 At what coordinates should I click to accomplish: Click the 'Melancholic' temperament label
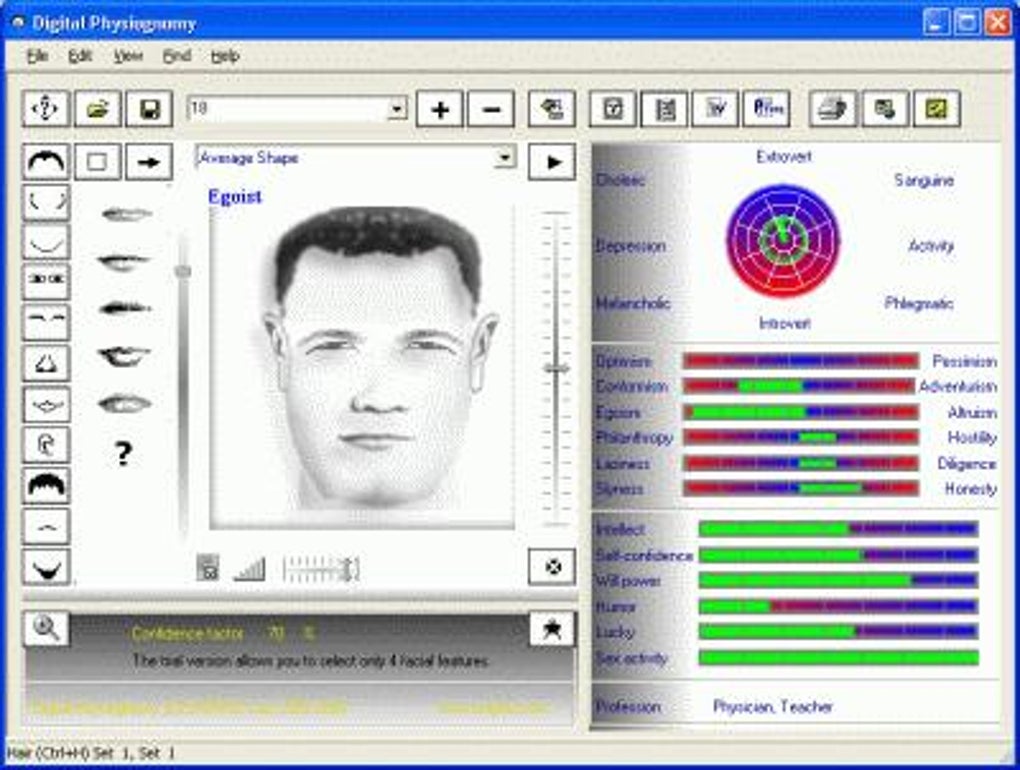tap(633, 304)
